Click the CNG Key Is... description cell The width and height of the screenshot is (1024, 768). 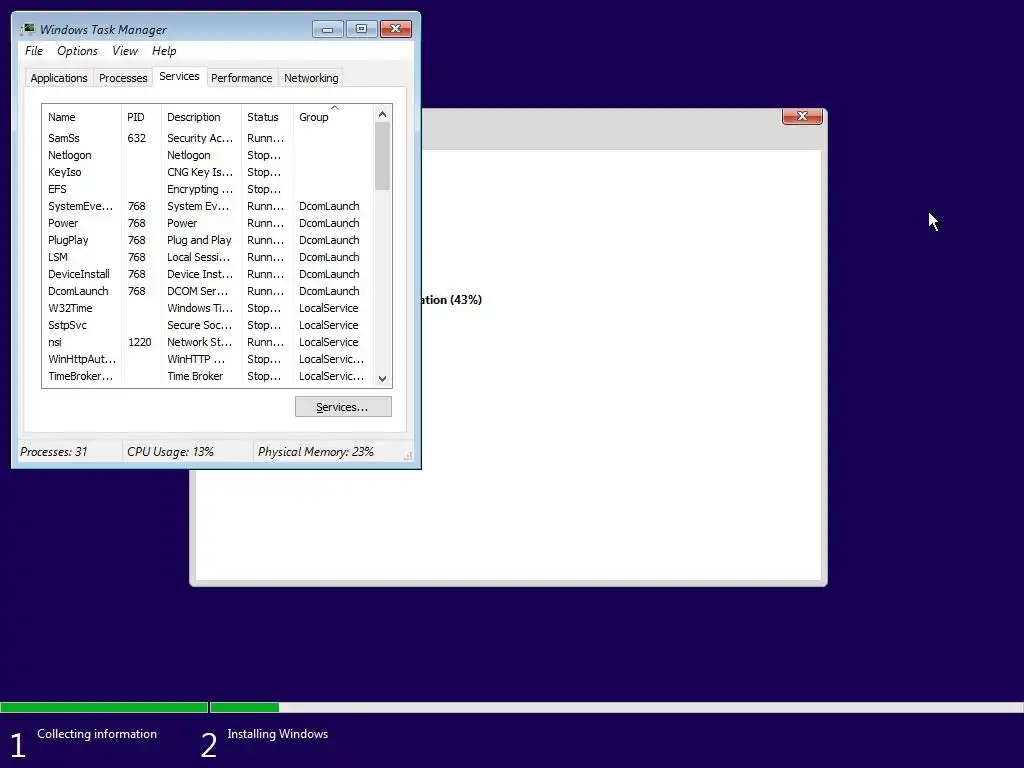coord(200,172)
